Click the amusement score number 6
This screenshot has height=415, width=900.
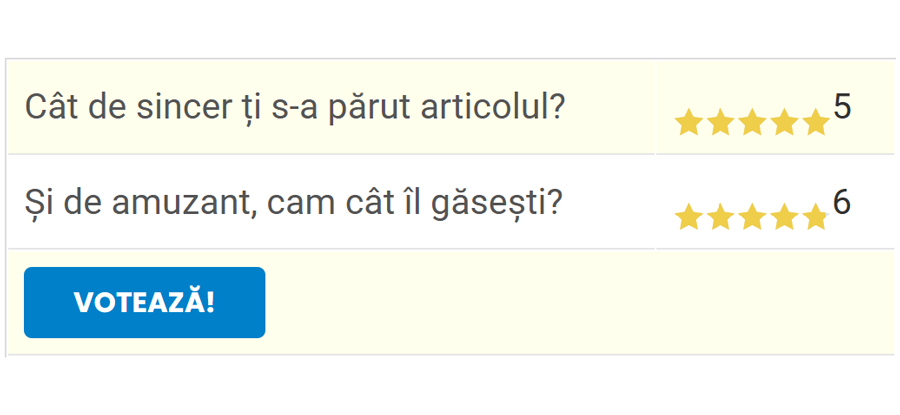[x=842, y=202]
